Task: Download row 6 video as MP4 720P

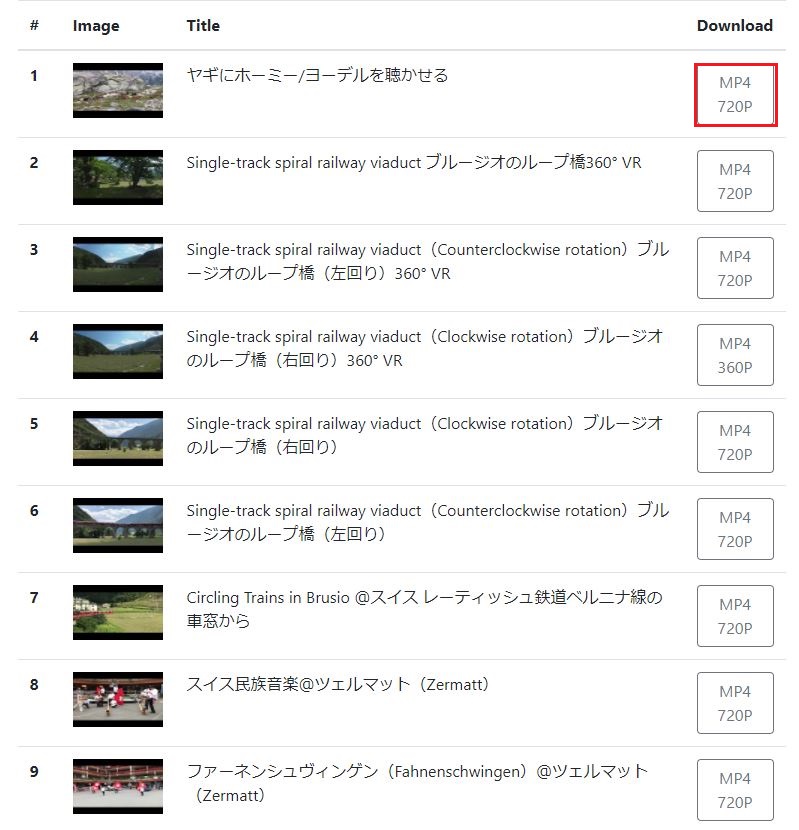Action: [735, 529]
